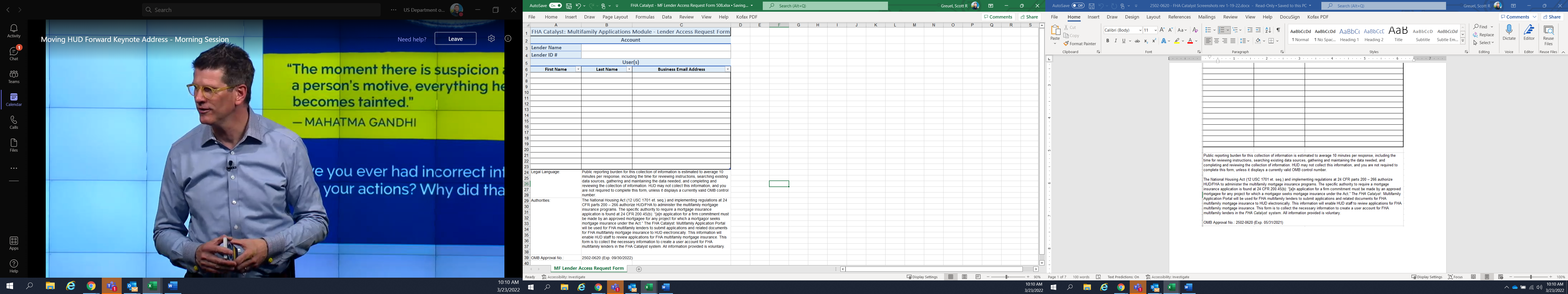Turn off AutoSave in Excel
The width and height of the screenshot is (1568, 294).
[x=555, y=5]
